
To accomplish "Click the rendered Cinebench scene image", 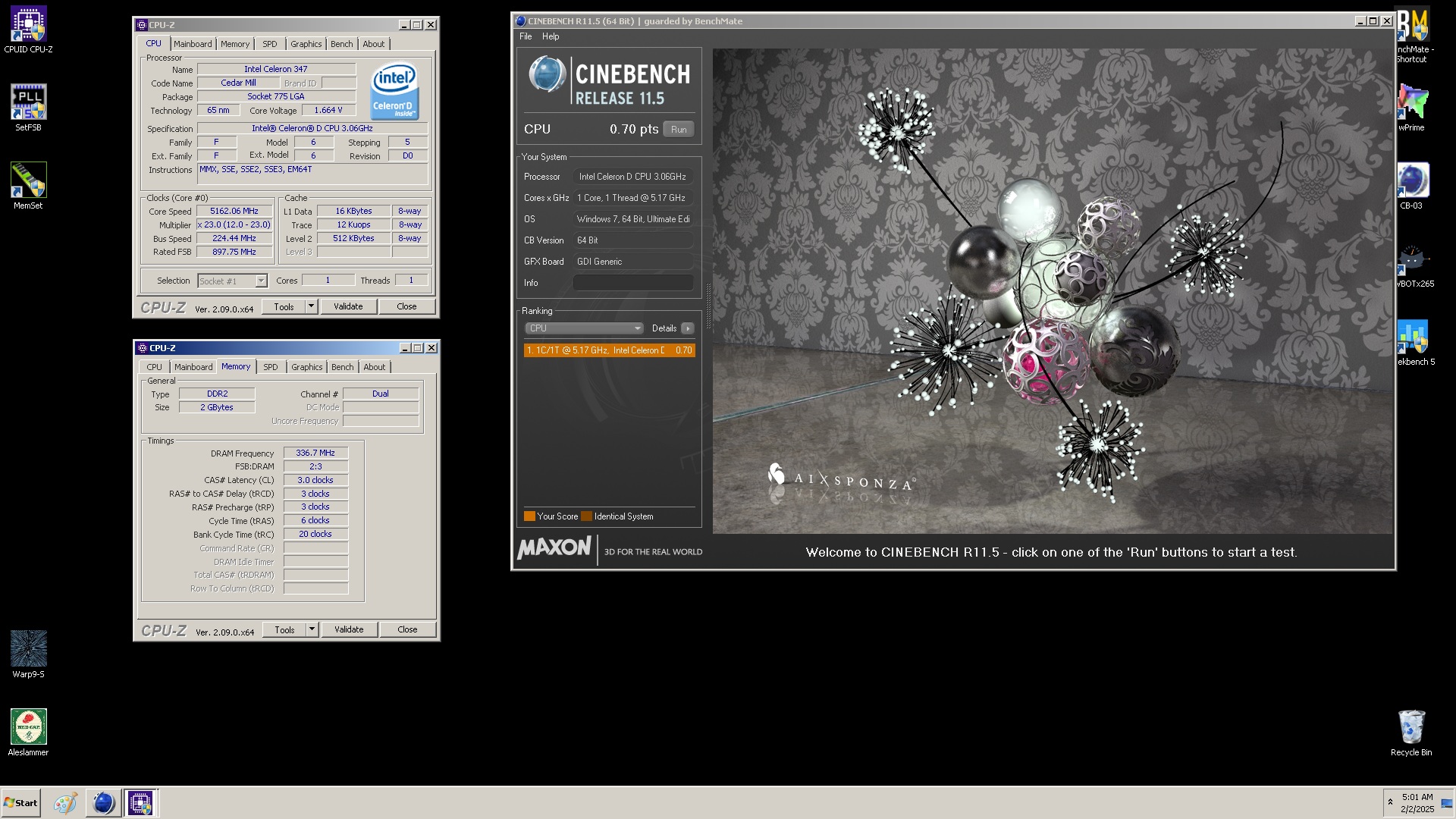I will pos(1053,291).
